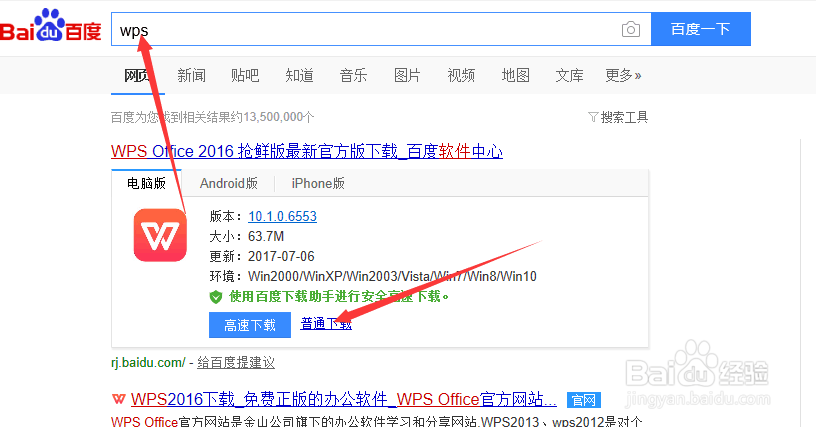
Task: Open the 音乐 tab
Action: coord(353,76)
